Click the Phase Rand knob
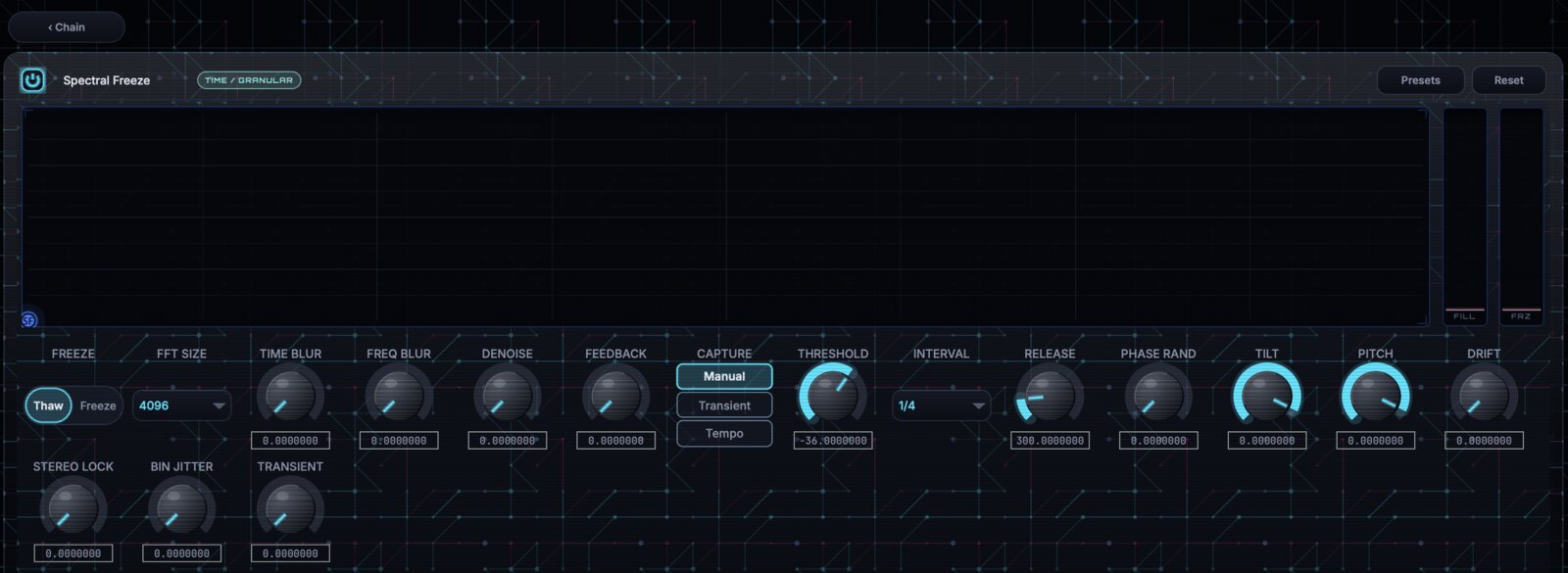Viewport: 1568px width, 573px height. (1158, 397)
